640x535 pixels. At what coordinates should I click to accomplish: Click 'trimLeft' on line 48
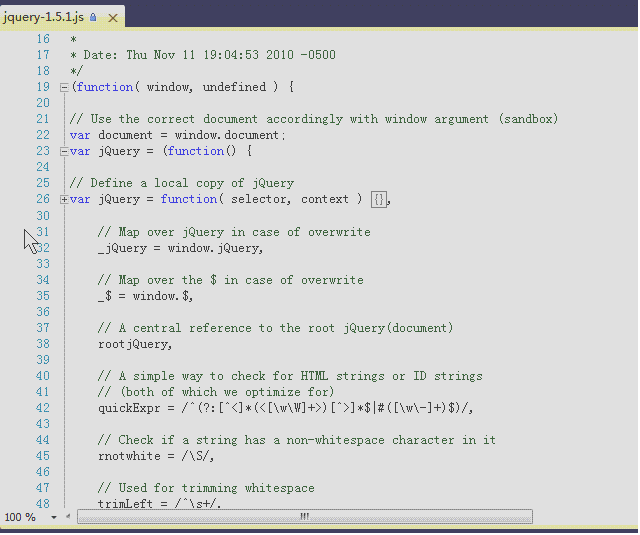tap(125, 504)
